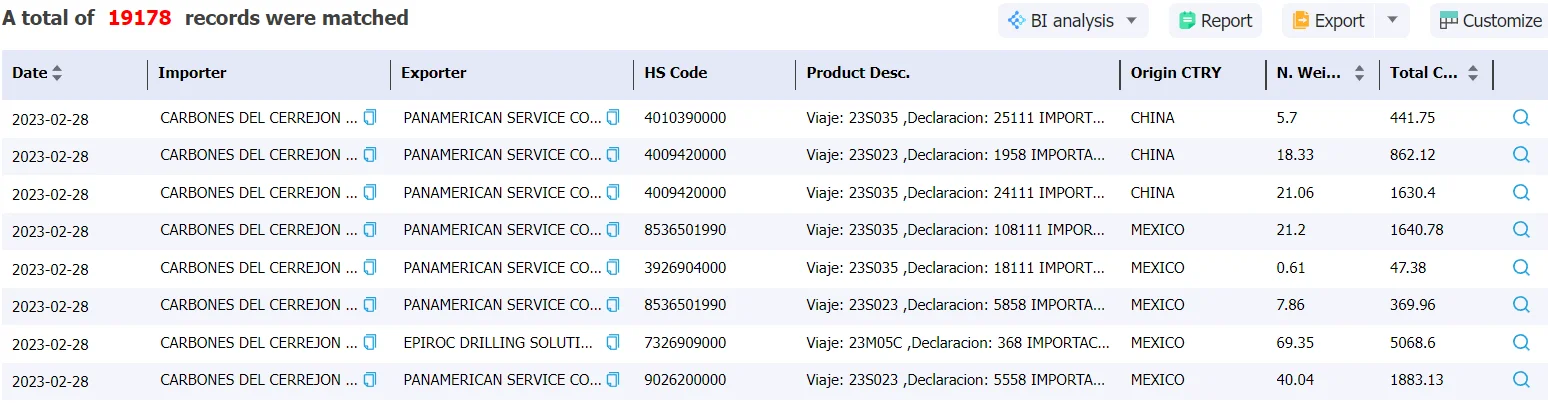
Task: Open description with Declaracion: 18111
Action: pyautogui.click(x=956, y=268)
